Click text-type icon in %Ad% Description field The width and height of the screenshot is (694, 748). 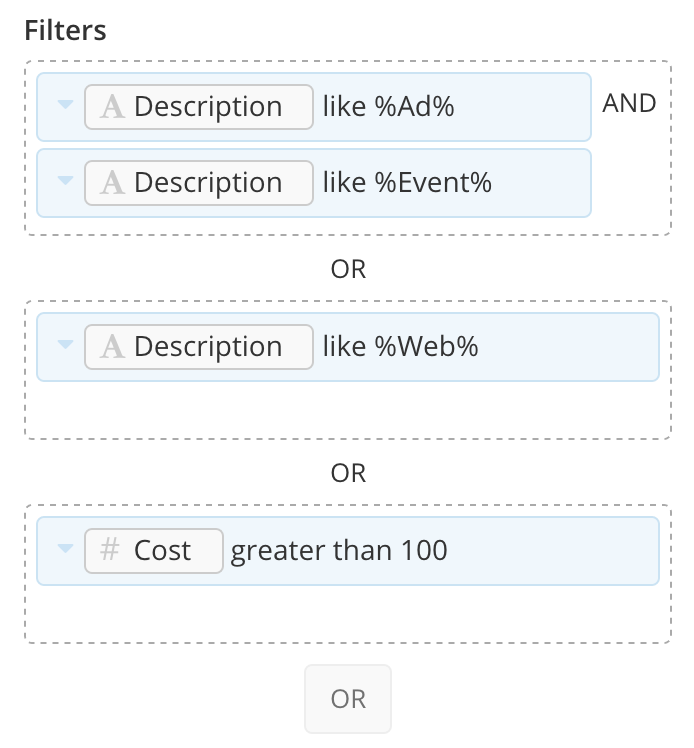click(112, 106)
